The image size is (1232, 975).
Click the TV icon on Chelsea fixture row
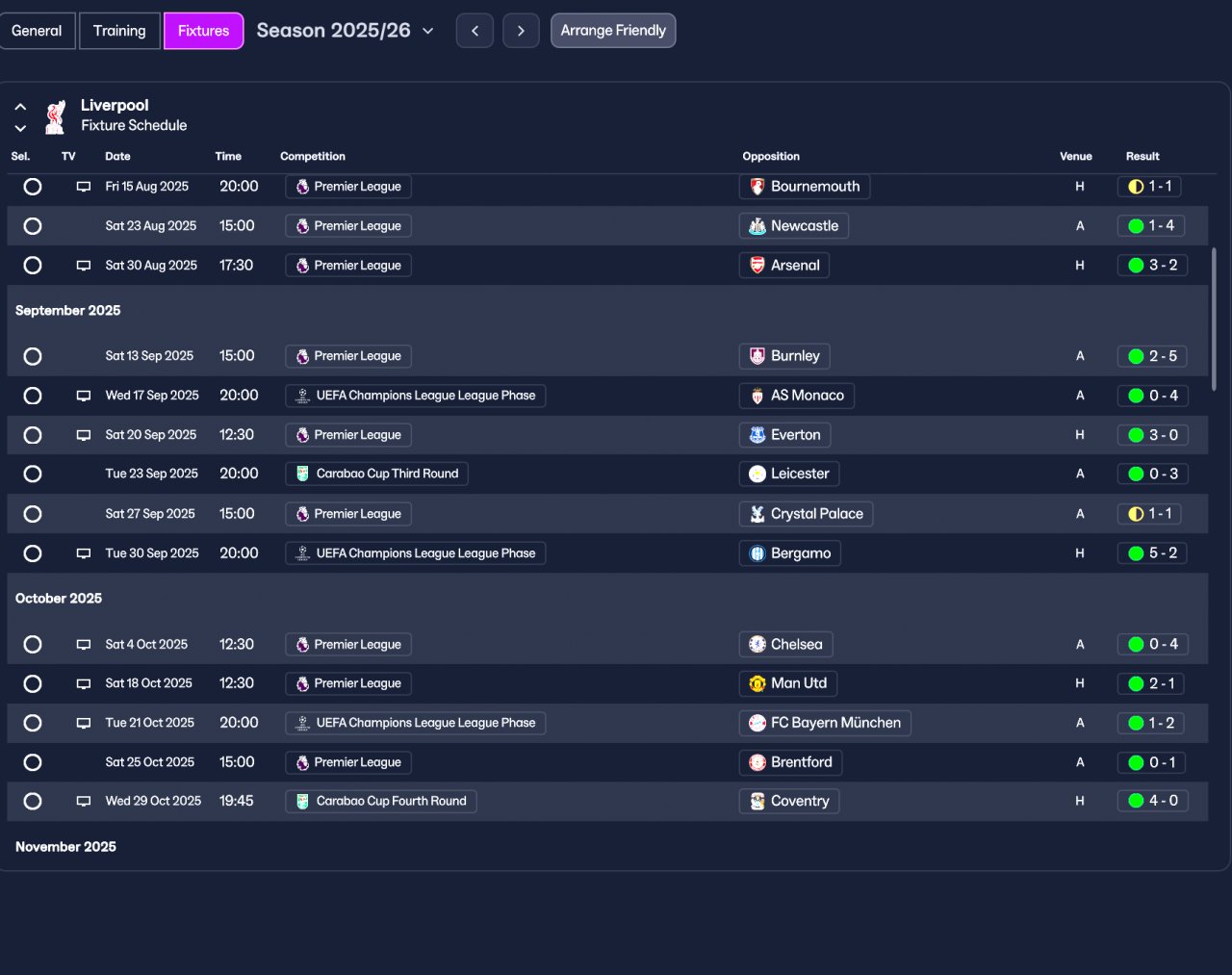(84, 645)
